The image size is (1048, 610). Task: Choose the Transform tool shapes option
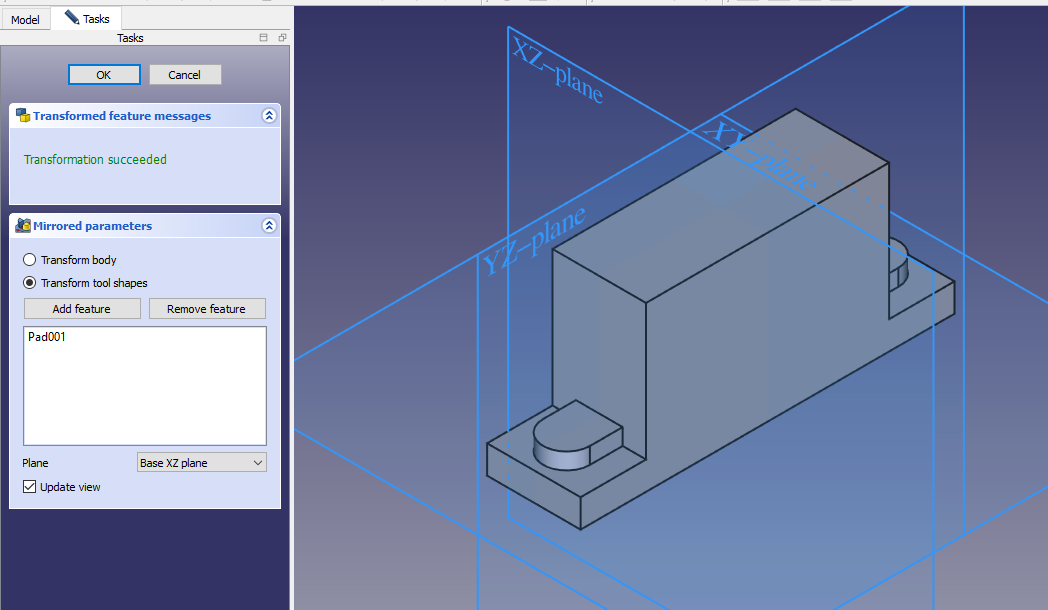tap(30, 283)
